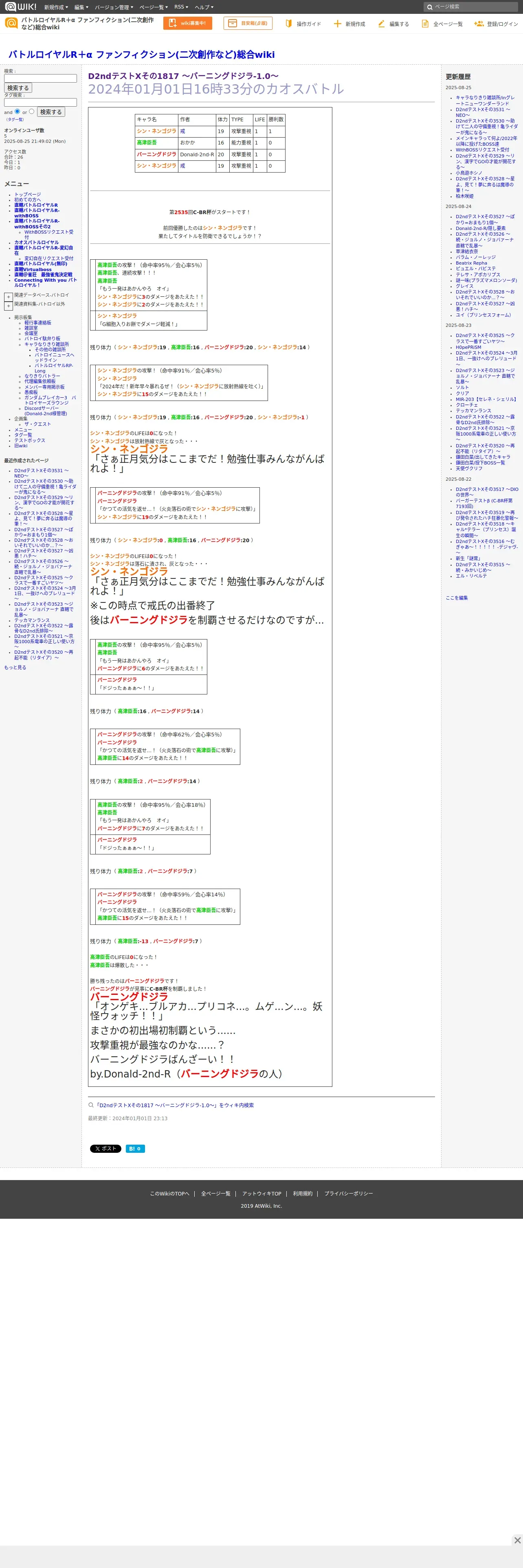Open 柏木咲姫 in update history
This screenshot has height=1568, width=523.
[x=465, y=196]
